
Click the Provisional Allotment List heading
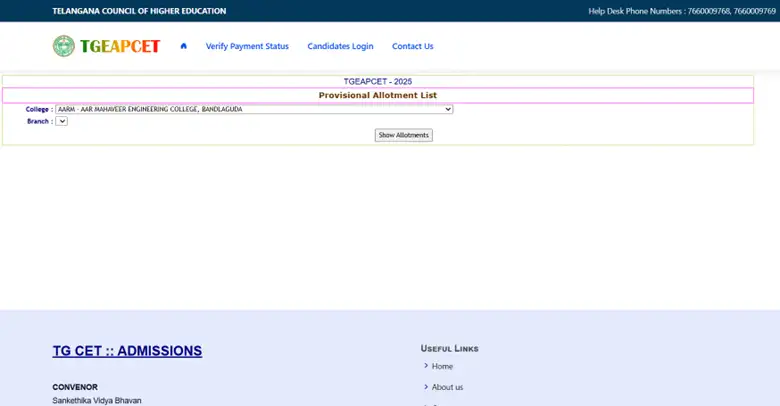pyautogui.click(x=378, y=95)
